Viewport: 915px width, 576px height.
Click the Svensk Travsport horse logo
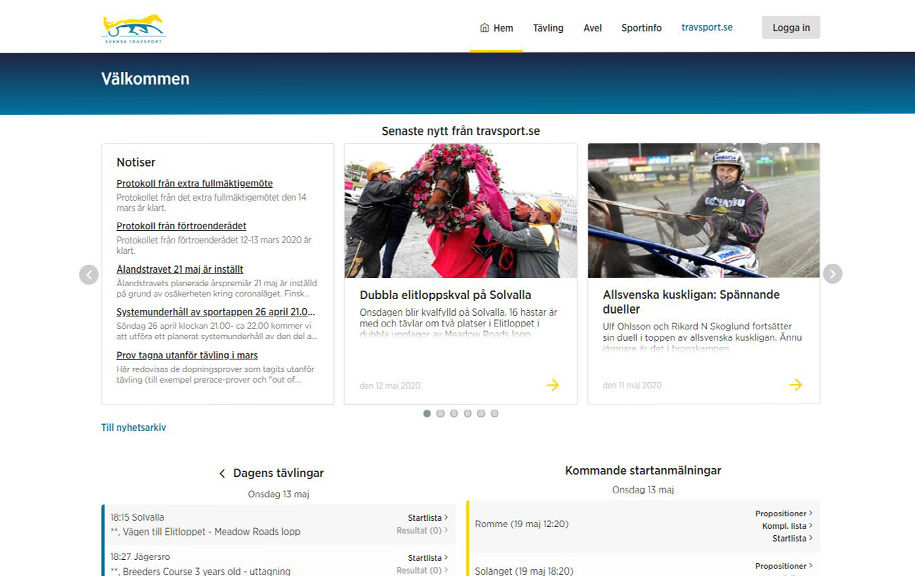[134, 28]
